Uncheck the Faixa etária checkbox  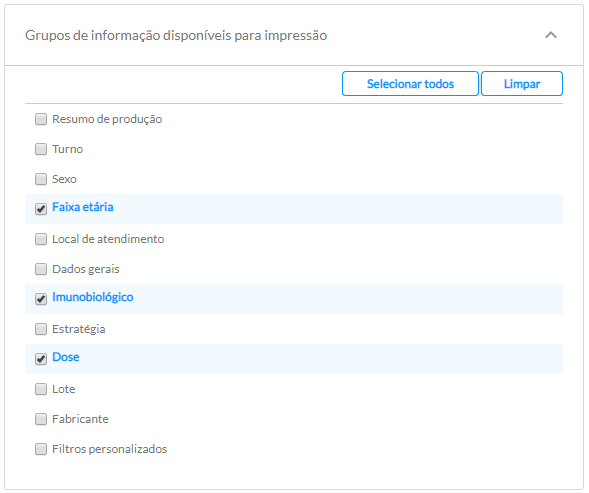pos(41,209)
